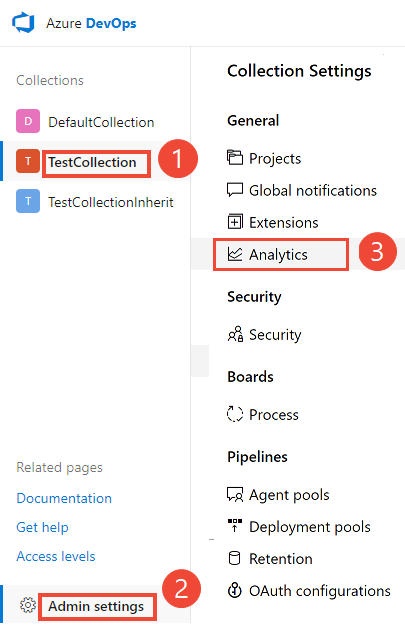Click the Process dashed-circle icon
405x625 pixels.
click(235, 414)
